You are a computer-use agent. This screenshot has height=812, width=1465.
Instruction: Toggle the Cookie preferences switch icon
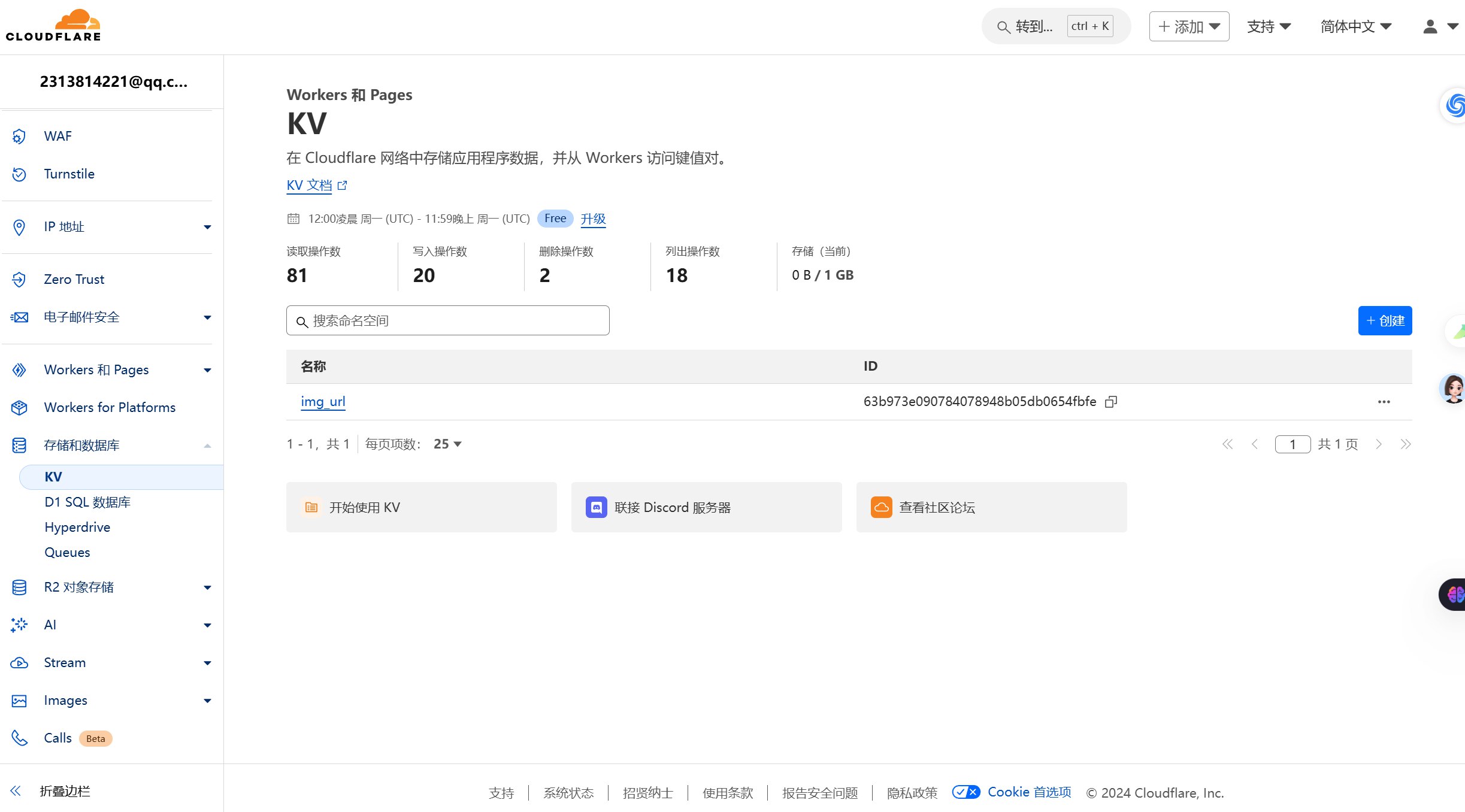(966, 792)
